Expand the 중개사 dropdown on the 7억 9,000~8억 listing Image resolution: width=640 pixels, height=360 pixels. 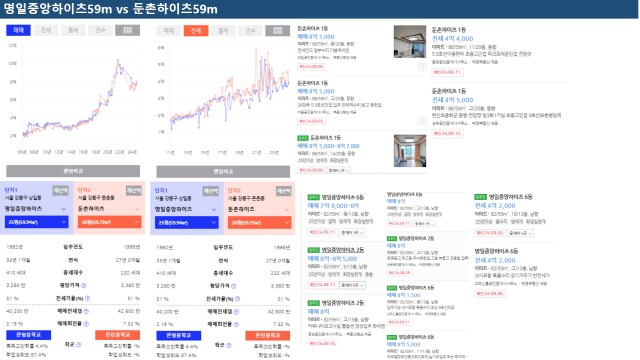tap(353, 232)
